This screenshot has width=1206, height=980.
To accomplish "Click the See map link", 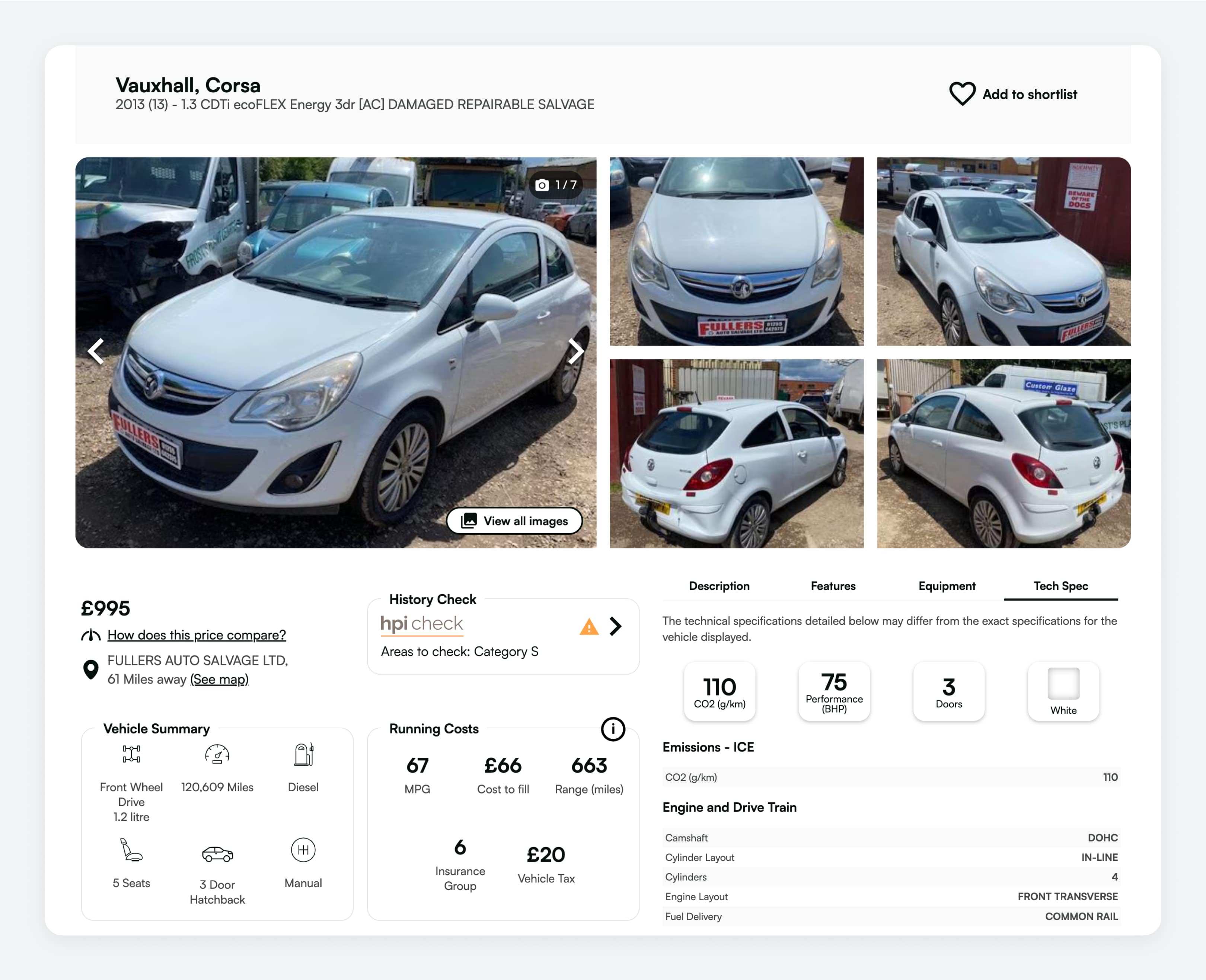I will point(219,679).
